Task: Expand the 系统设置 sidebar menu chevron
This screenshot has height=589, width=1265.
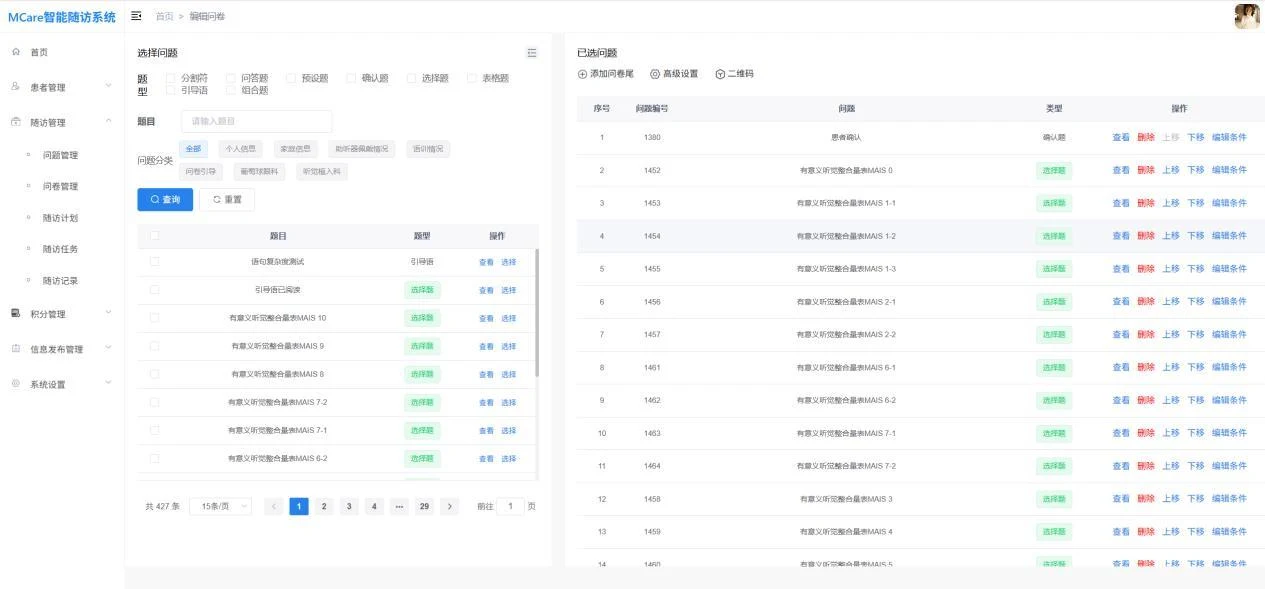Action: pyautogui.click(x=108, y=384)
